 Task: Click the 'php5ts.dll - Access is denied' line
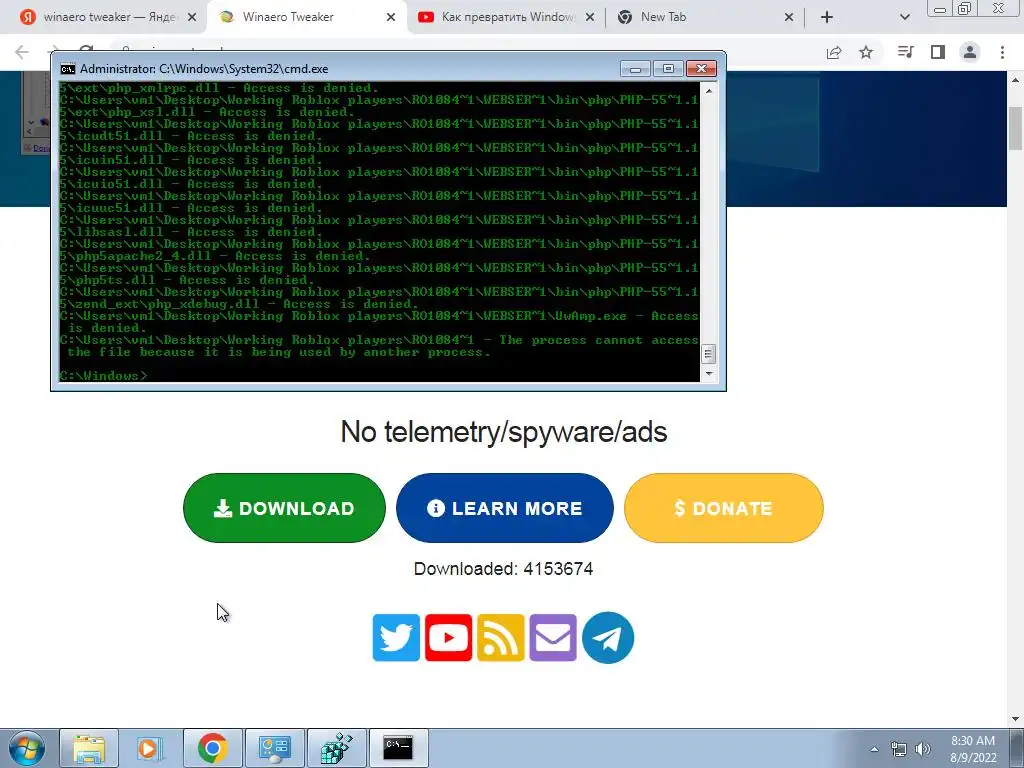point(187,280)
